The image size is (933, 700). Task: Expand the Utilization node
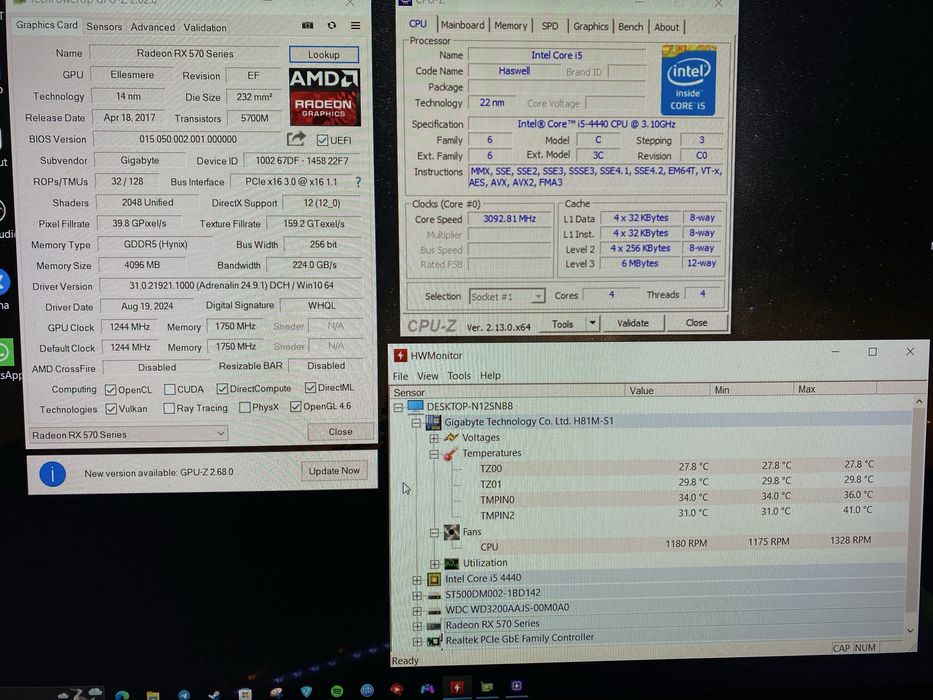click(x=435, y=563)
